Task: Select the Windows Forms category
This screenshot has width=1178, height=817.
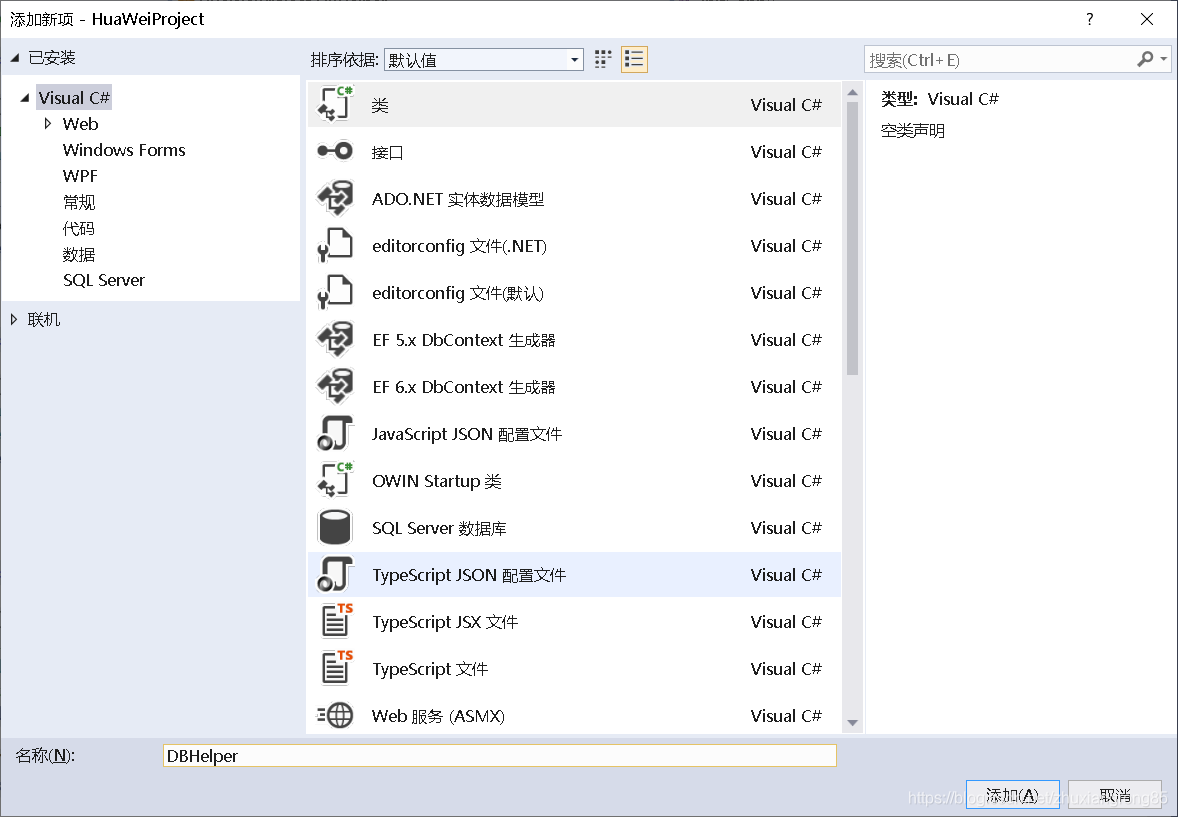Action: tap(124, 150)
